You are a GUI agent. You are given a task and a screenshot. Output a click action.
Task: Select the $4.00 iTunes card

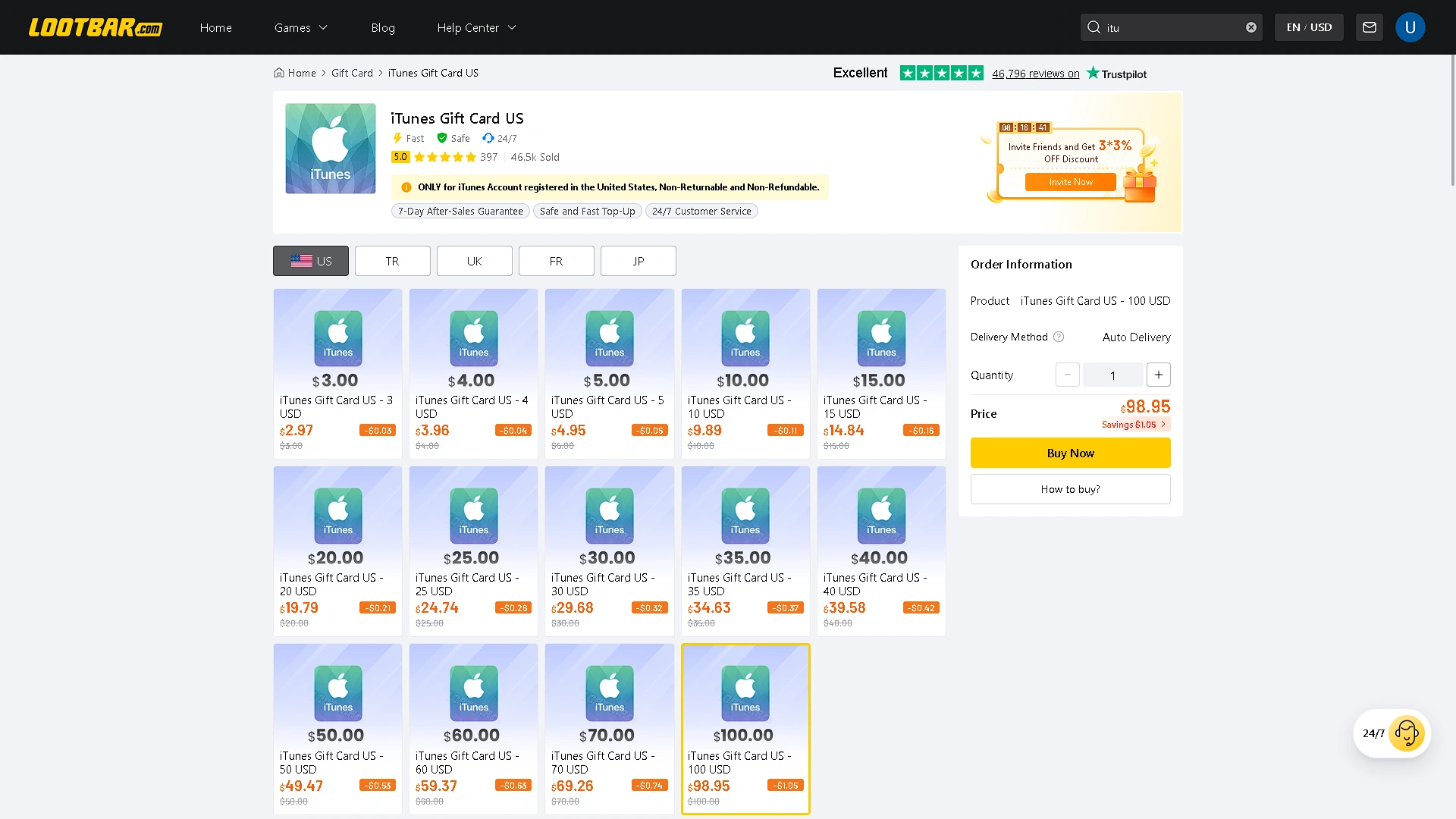pos(473,373)
